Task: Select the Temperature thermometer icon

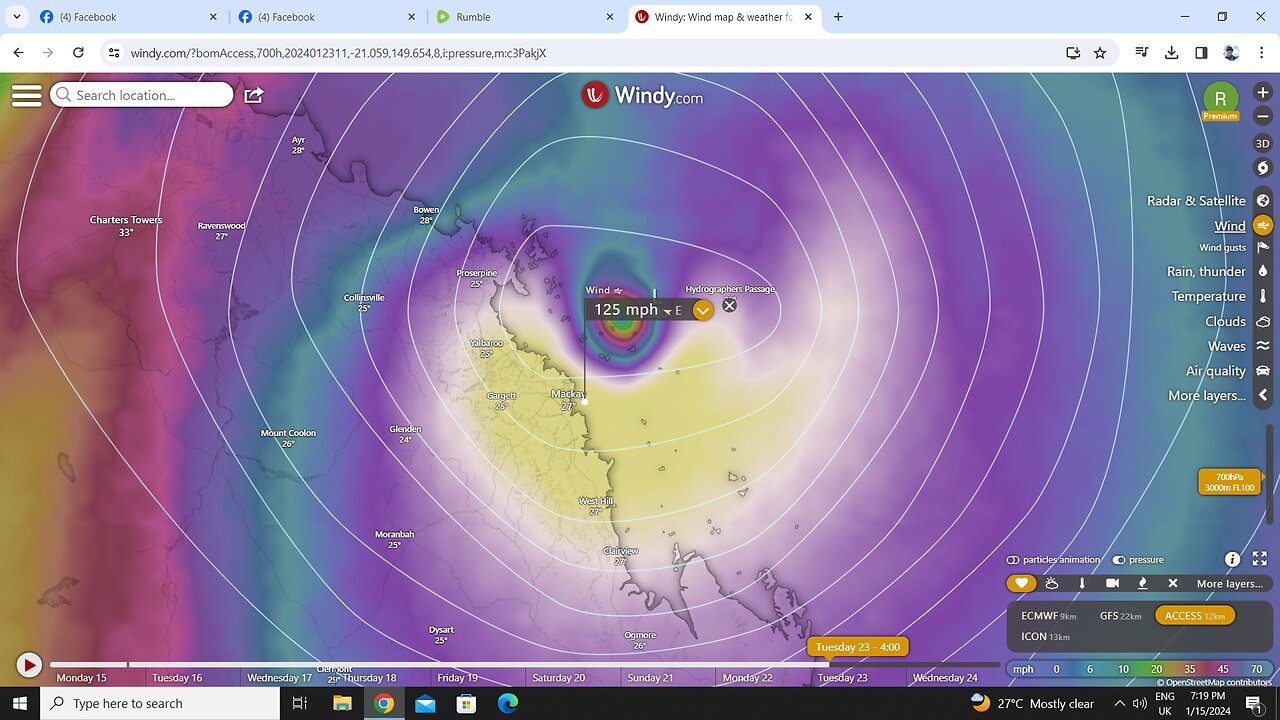Action: click(1263, 297)
